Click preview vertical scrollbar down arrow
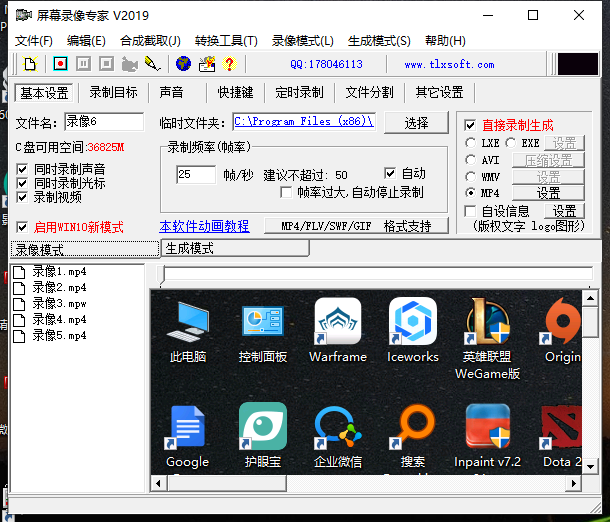This screenshot has width=610, height=522. (x=590, y=466)
